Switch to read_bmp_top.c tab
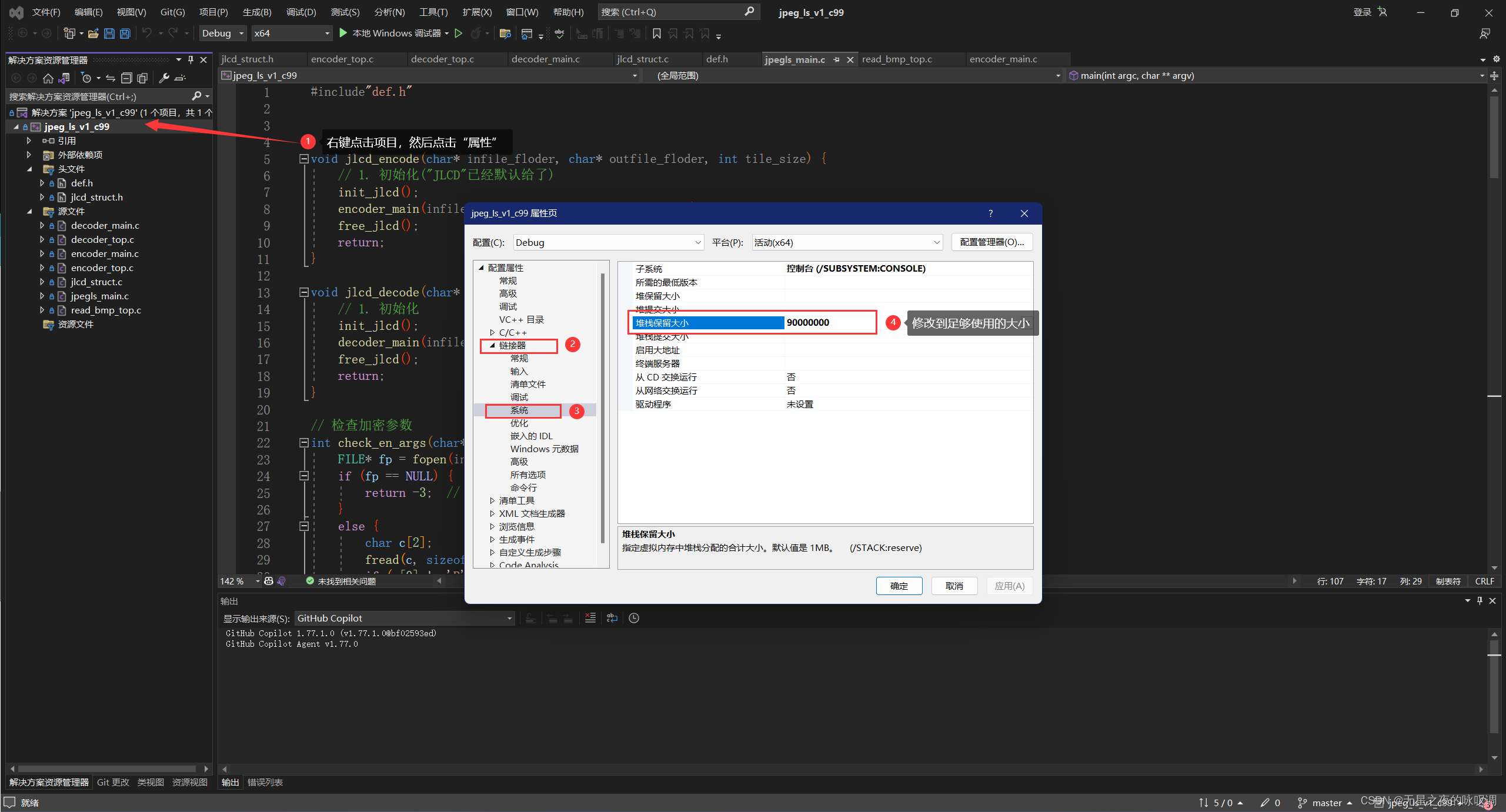Viewport: 1506px width, 812px height. 896,59
